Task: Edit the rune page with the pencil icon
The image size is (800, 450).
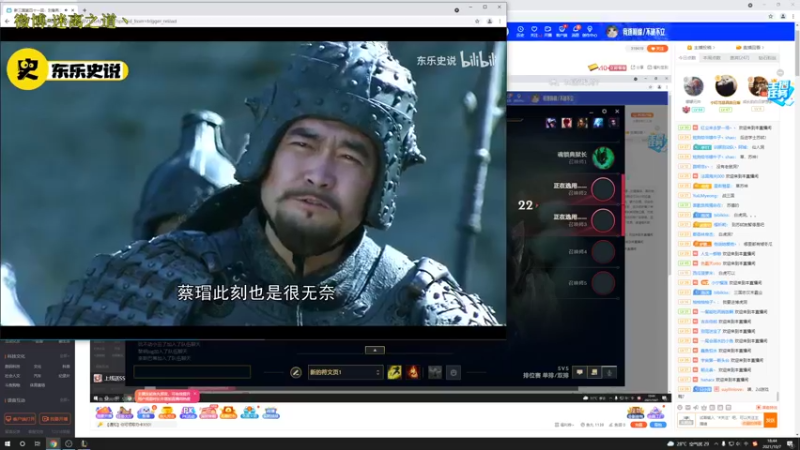Action: point(296,372)
